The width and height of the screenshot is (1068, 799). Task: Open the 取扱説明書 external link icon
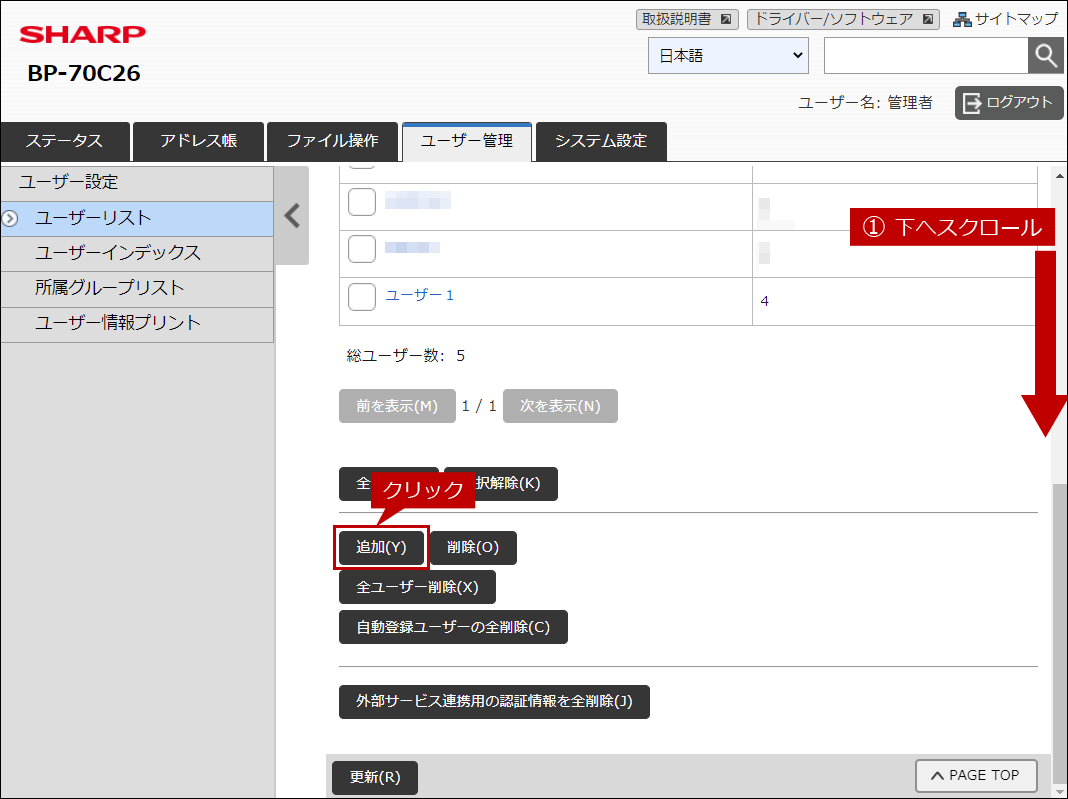(x=726, y=19)
